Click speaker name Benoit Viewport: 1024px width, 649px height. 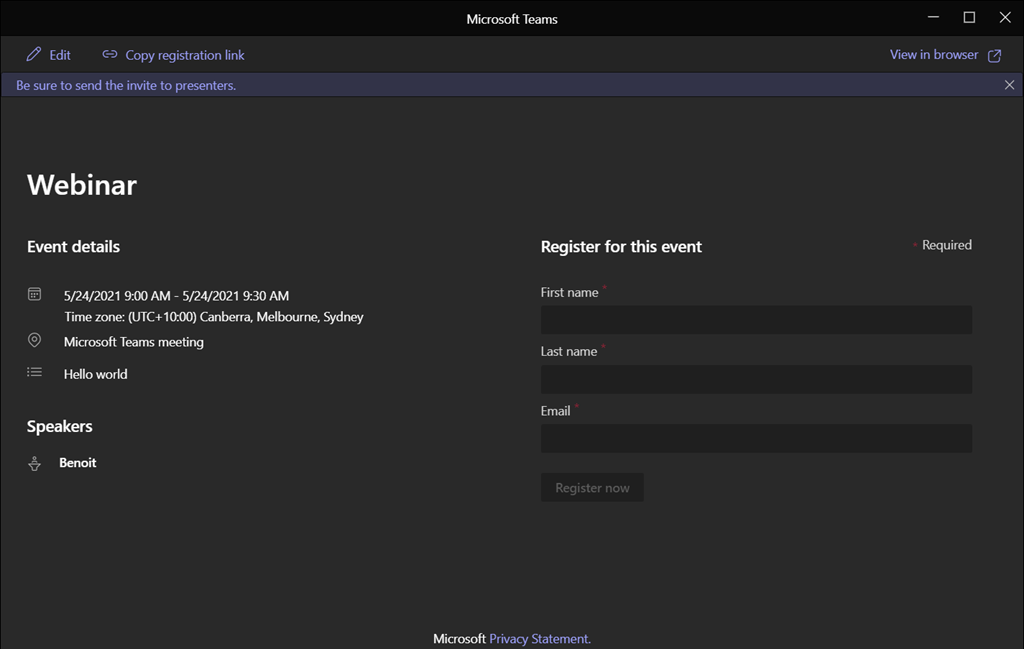click(x=78, y=463)
